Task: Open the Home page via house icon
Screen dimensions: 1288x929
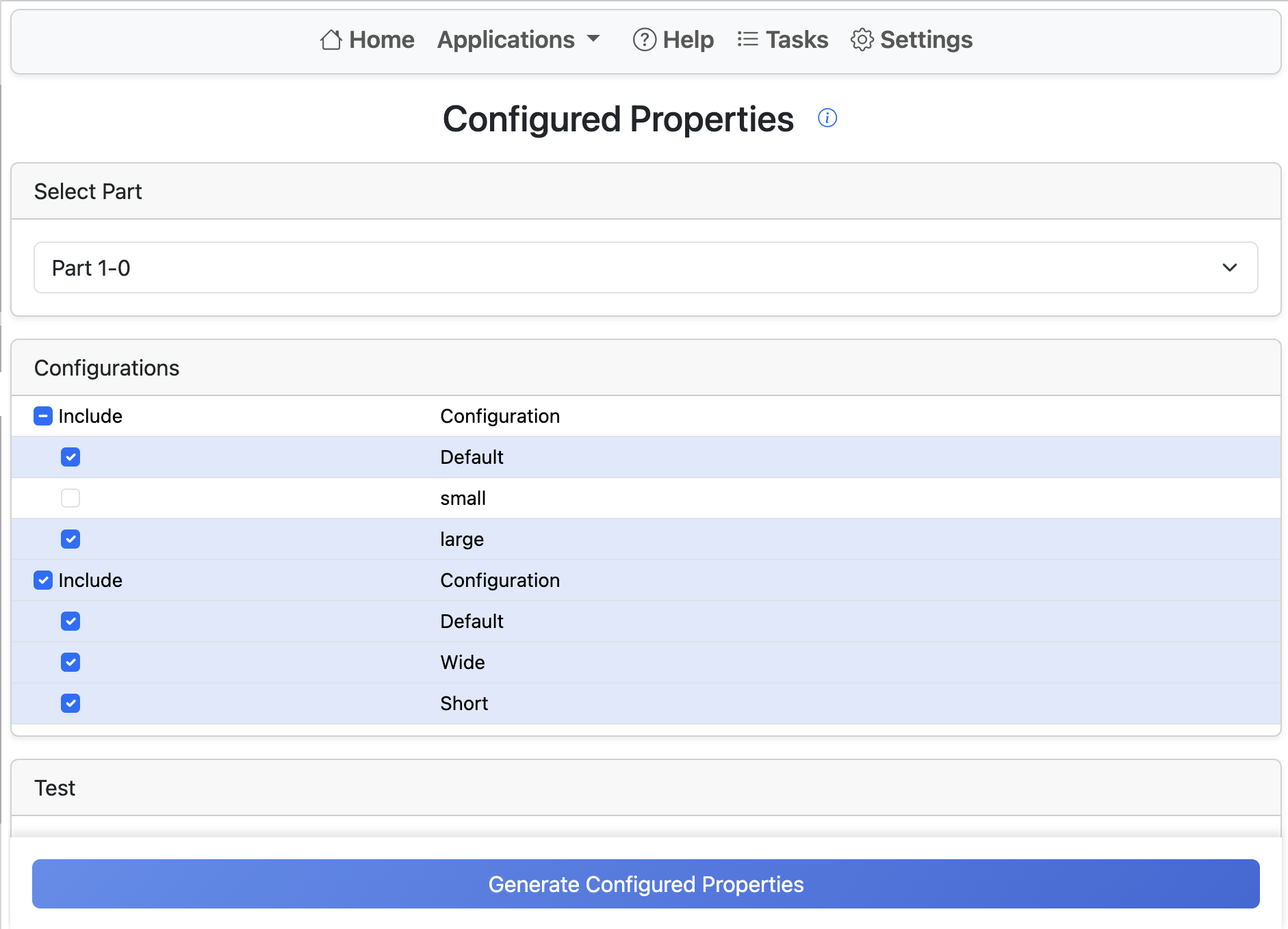Action: 331,40
